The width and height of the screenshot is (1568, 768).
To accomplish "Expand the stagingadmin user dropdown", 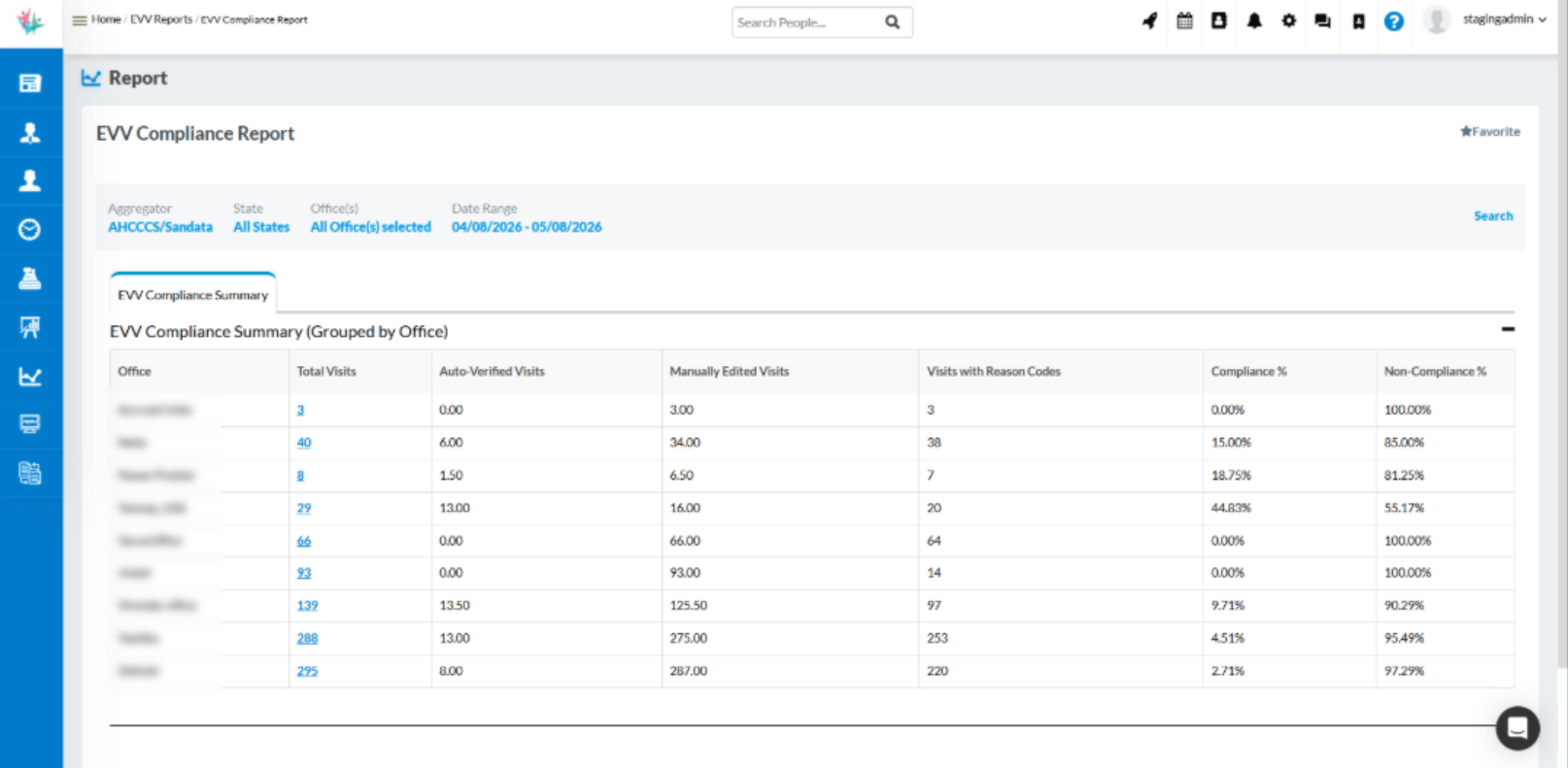I will pyautogui.click(x=1504, y=19).
